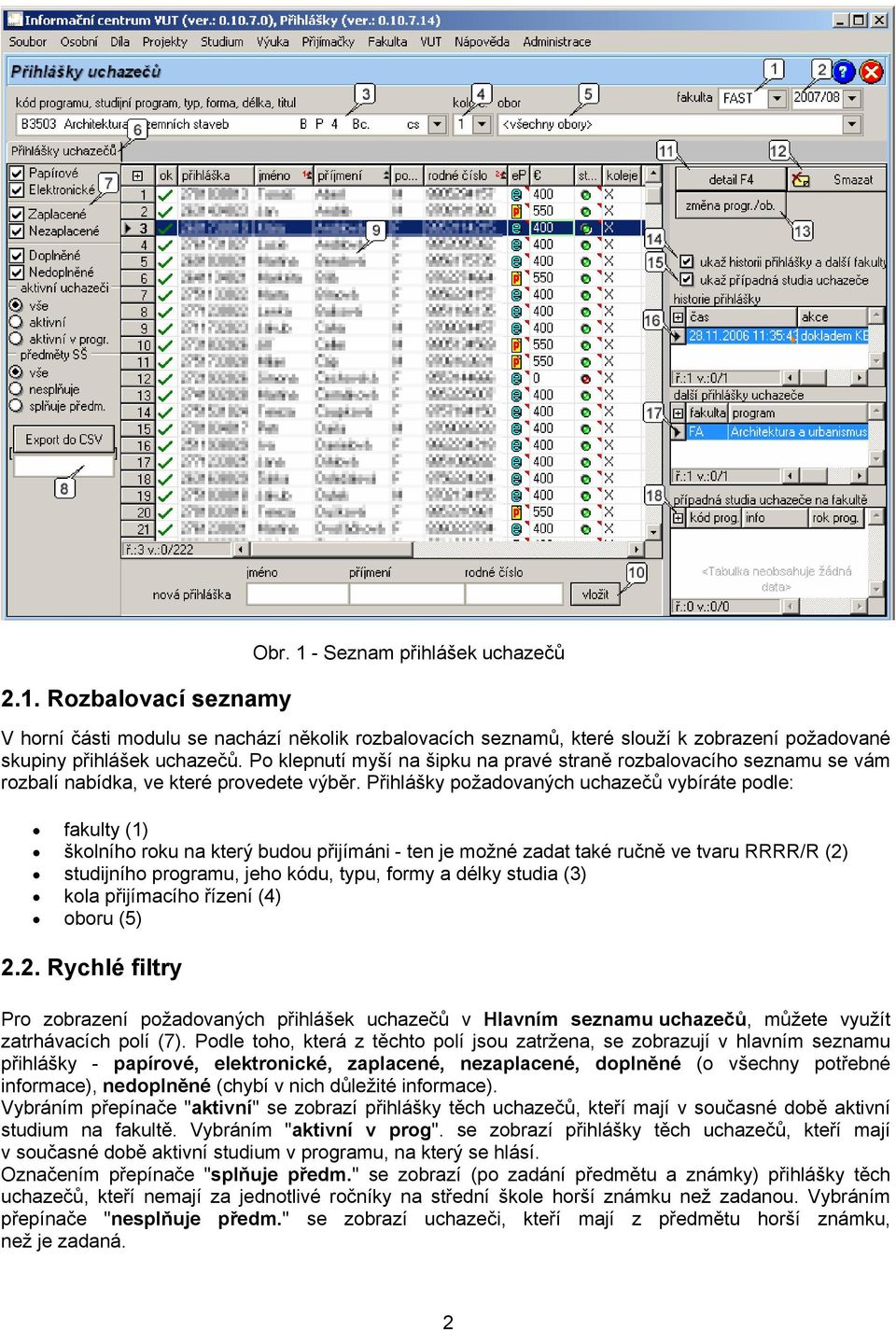Open the Nápověda menu

[483, 42]
